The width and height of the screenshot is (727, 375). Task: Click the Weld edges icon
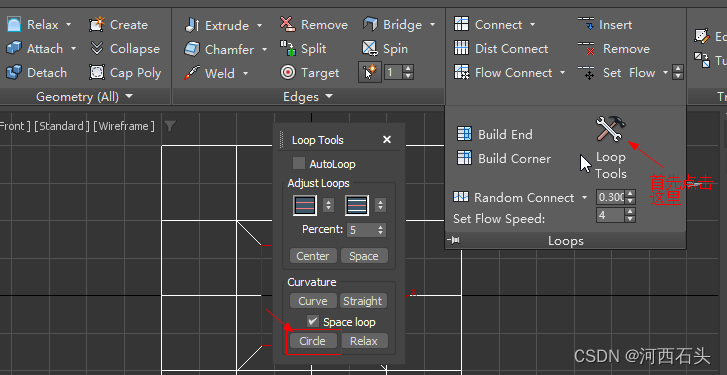tap(192, 73)
